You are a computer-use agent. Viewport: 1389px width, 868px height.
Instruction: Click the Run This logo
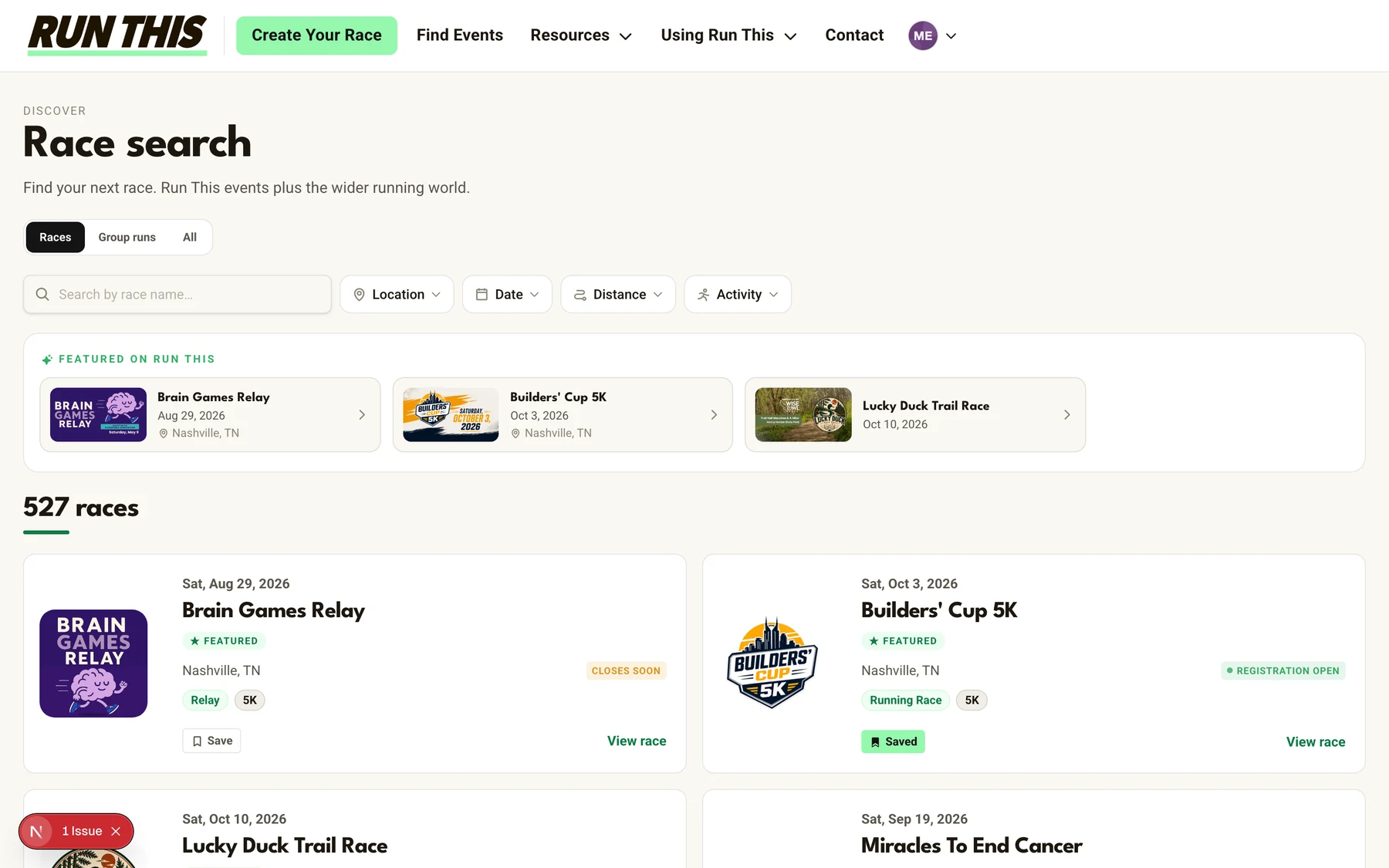point(117,35)
